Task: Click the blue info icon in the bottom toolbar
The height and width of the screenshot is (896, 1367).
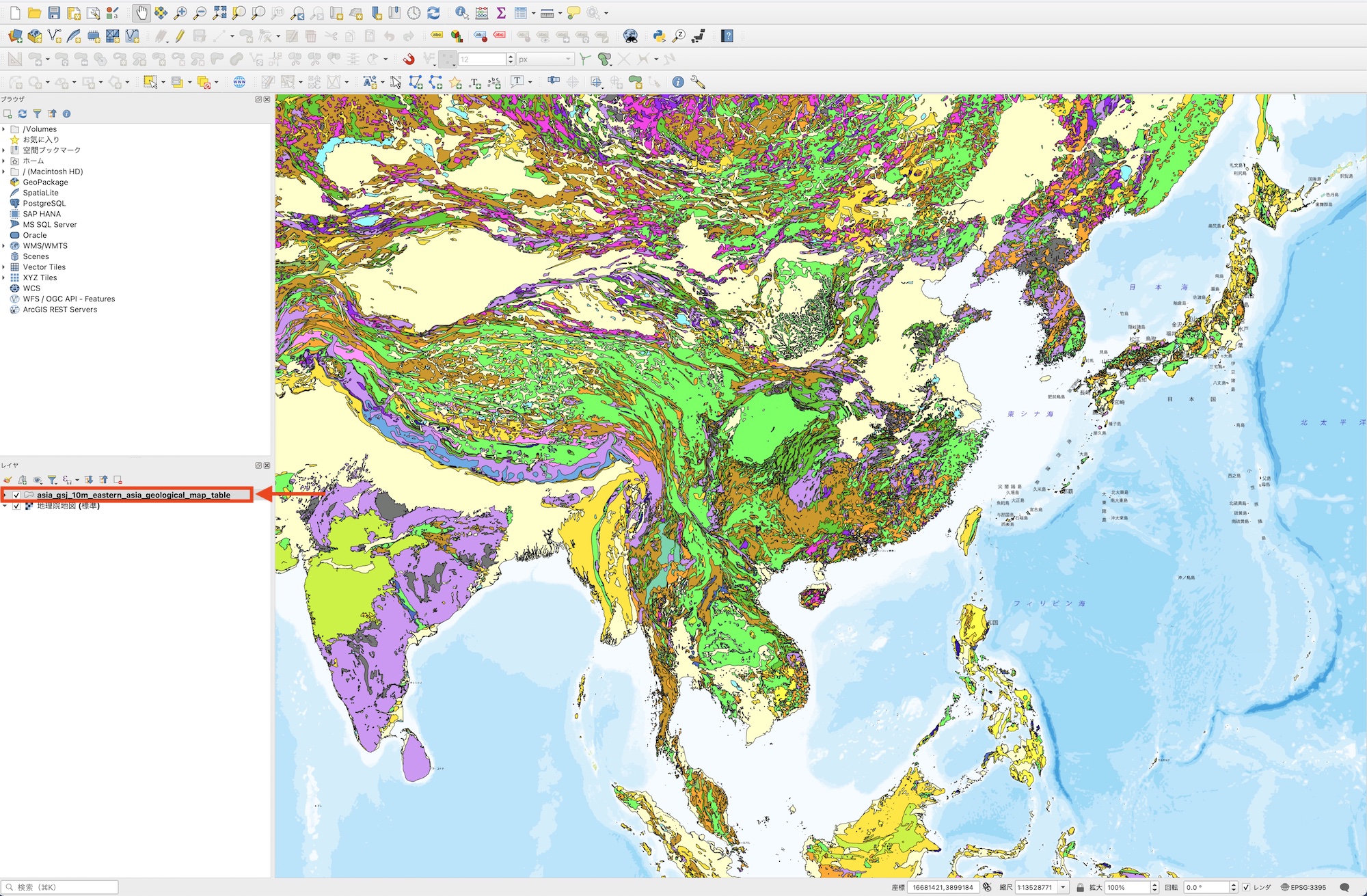Action: click(x=678, y=82)
